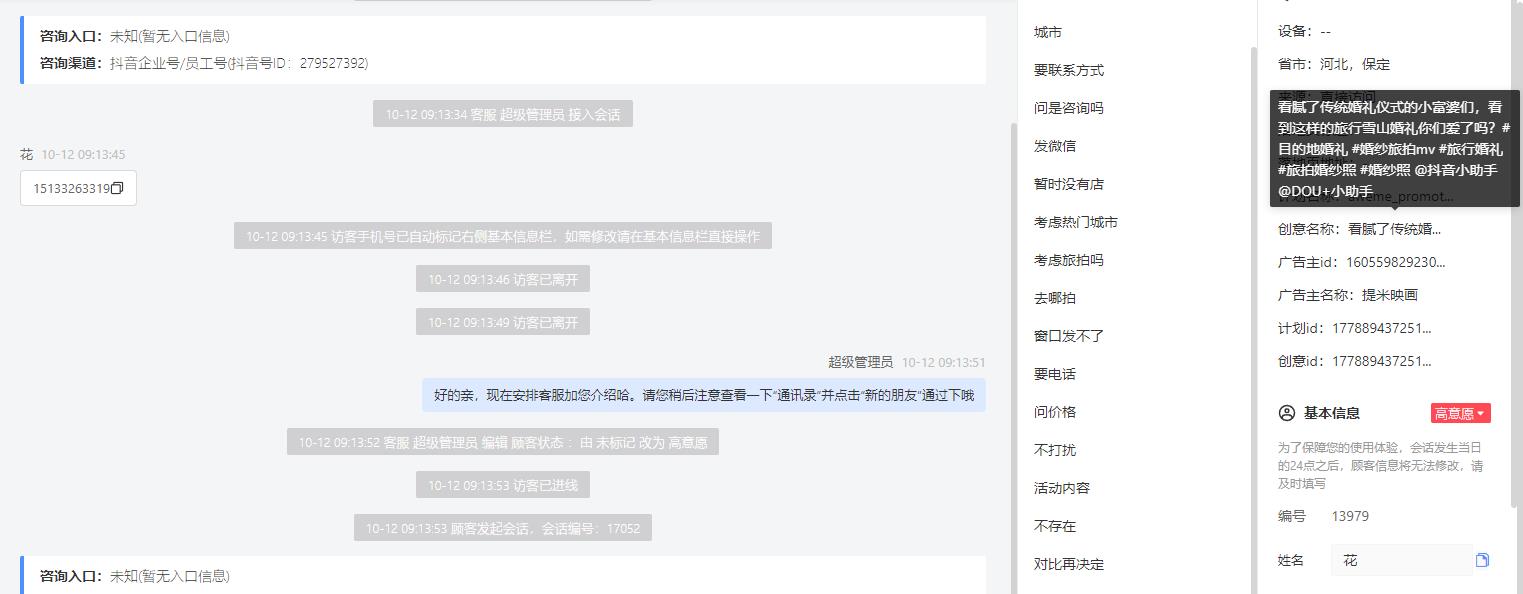Click the 编号 value 13979
The height and width of the screenshot is (594, 1523).
coord(1350,516)
